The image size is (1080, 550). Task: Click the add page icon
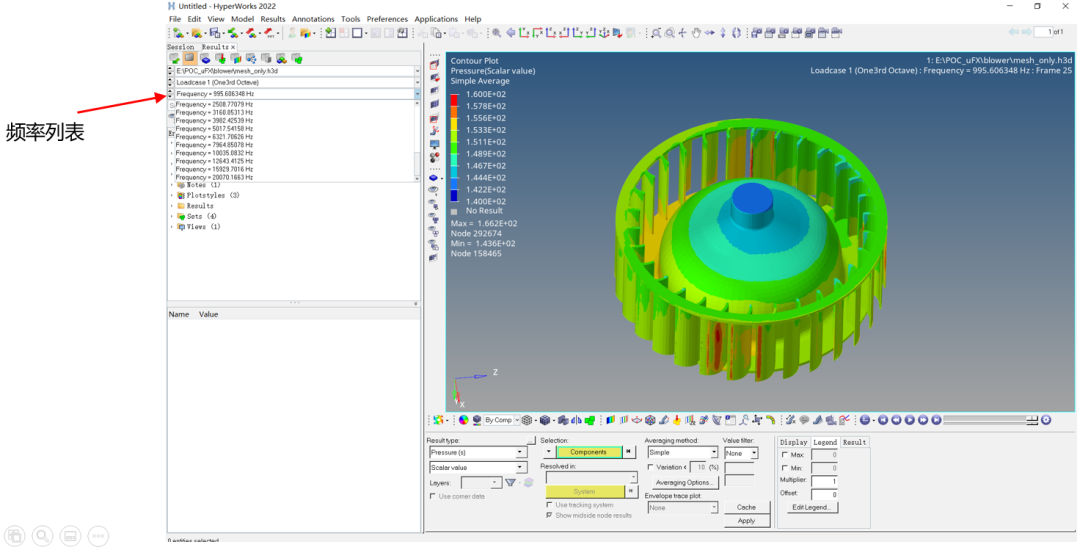(331, 32)
